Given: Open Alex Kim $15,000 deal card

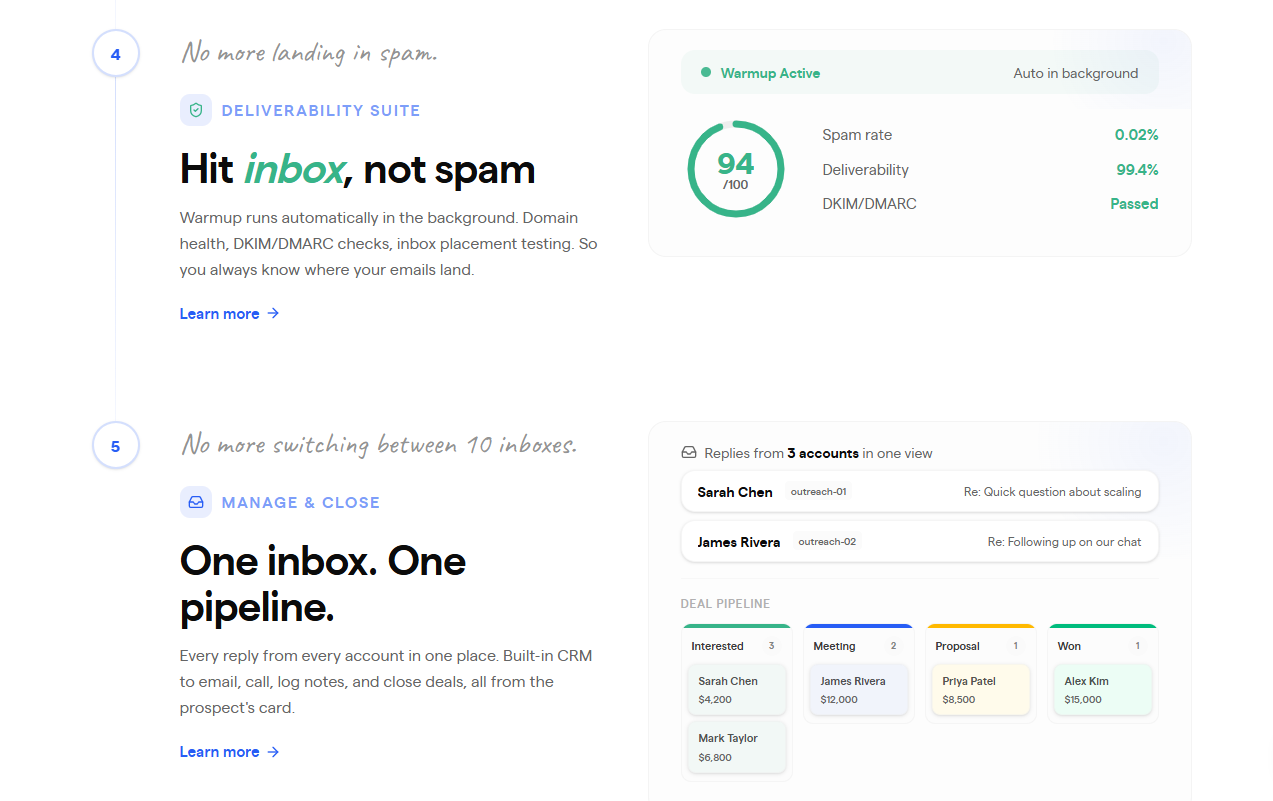Looking at the screenshot, I should (1103, 690).
